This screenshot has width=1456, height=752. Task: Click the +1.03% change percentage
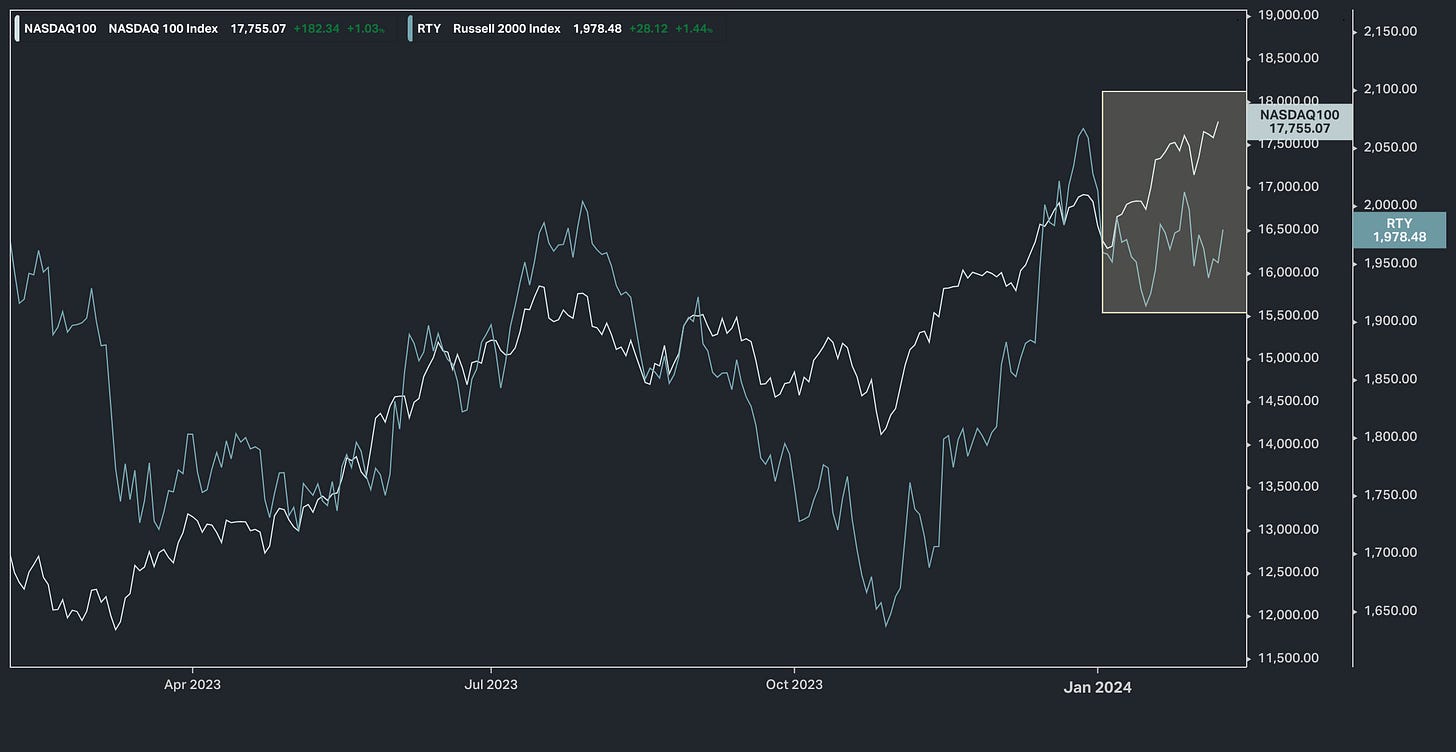pos(366,29)
